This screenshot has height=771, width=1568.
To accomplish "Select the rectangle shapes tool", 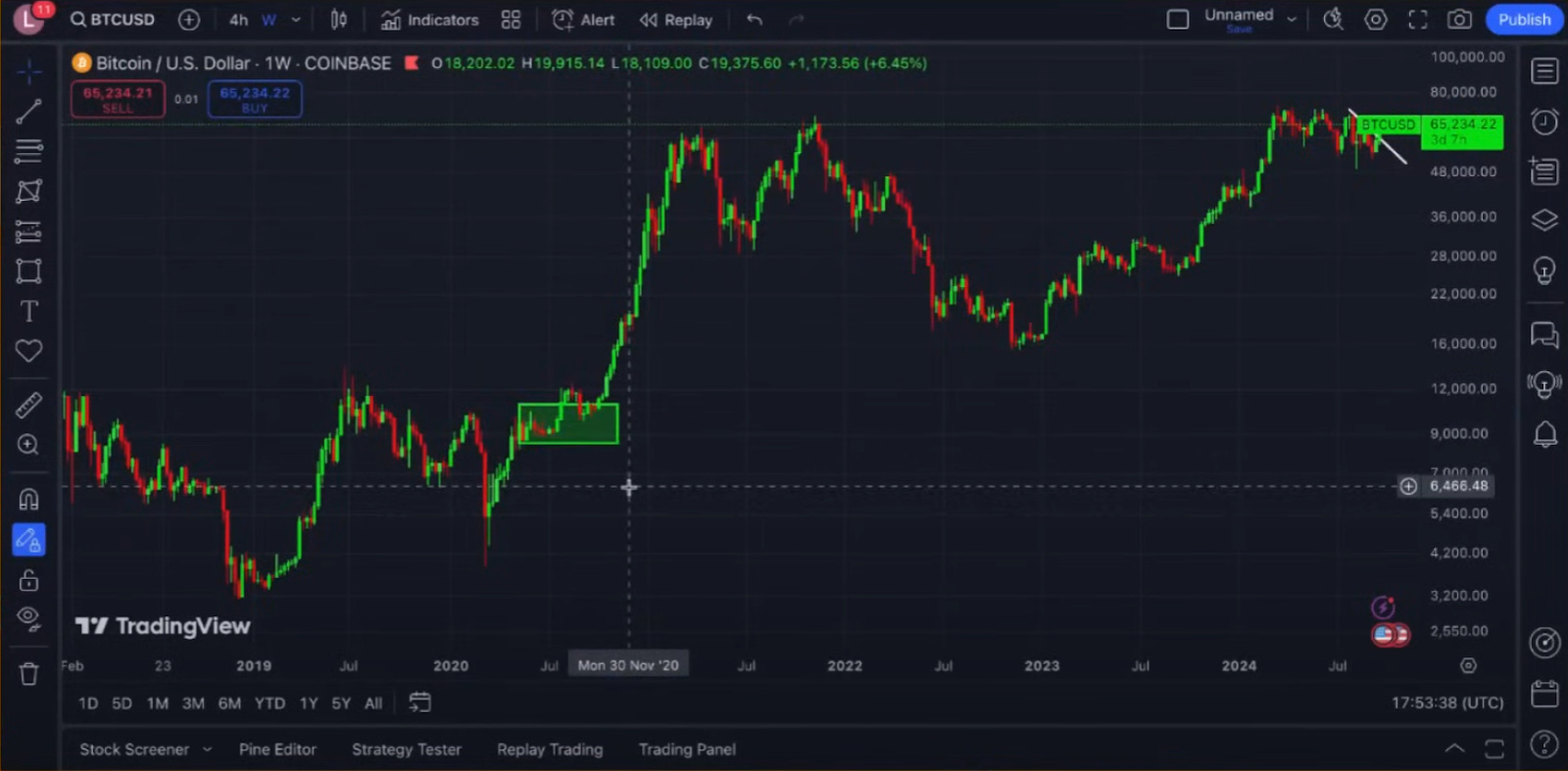I will [28, 271].
